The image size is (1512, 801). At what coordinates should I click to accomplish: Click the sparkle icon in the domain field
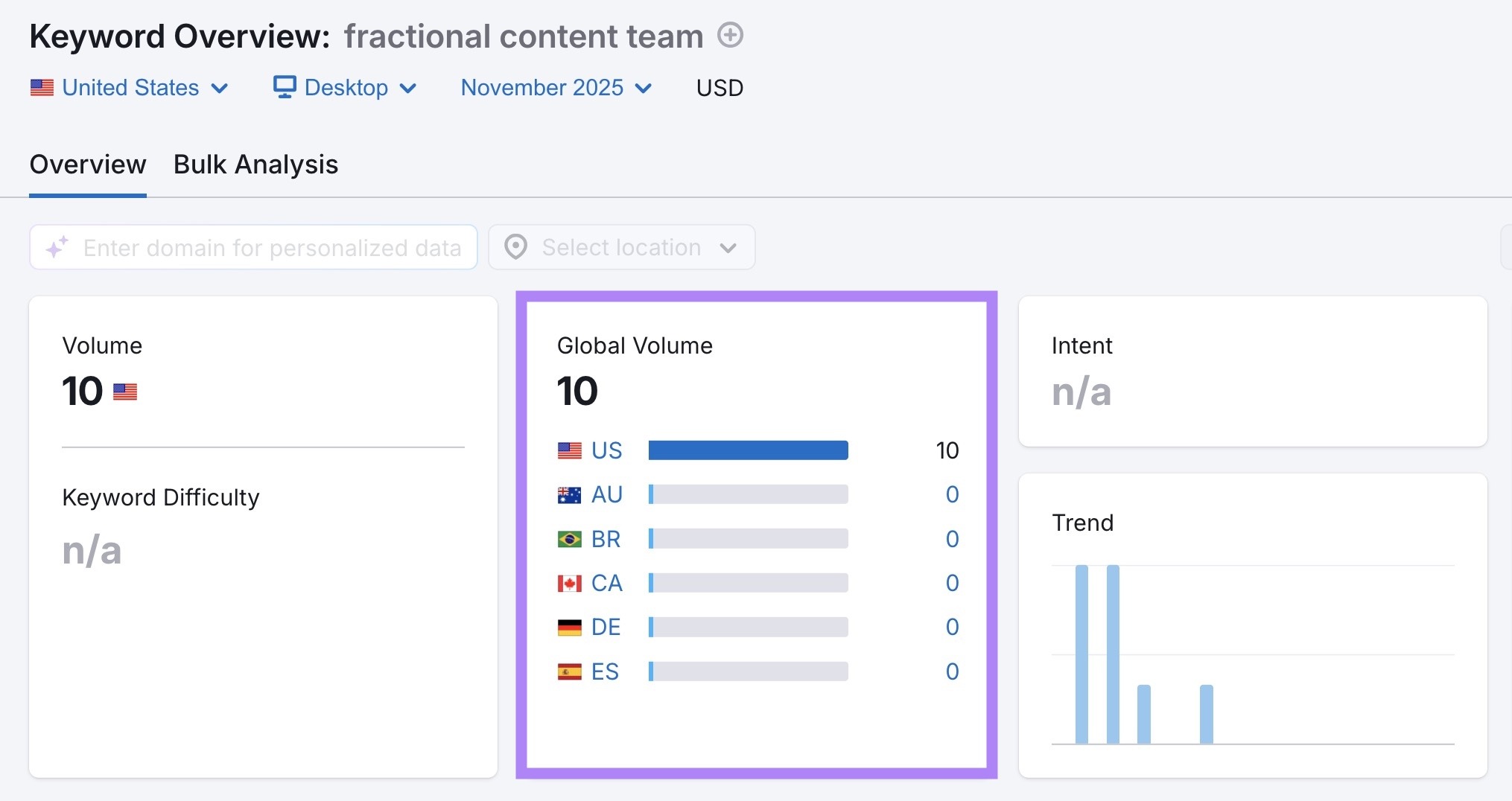point(57,247)
